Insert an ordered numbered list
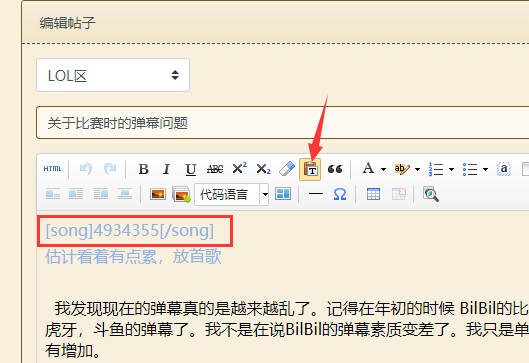Image resolution: width=529 pixels, height=363 pixels. click(436, 169)
